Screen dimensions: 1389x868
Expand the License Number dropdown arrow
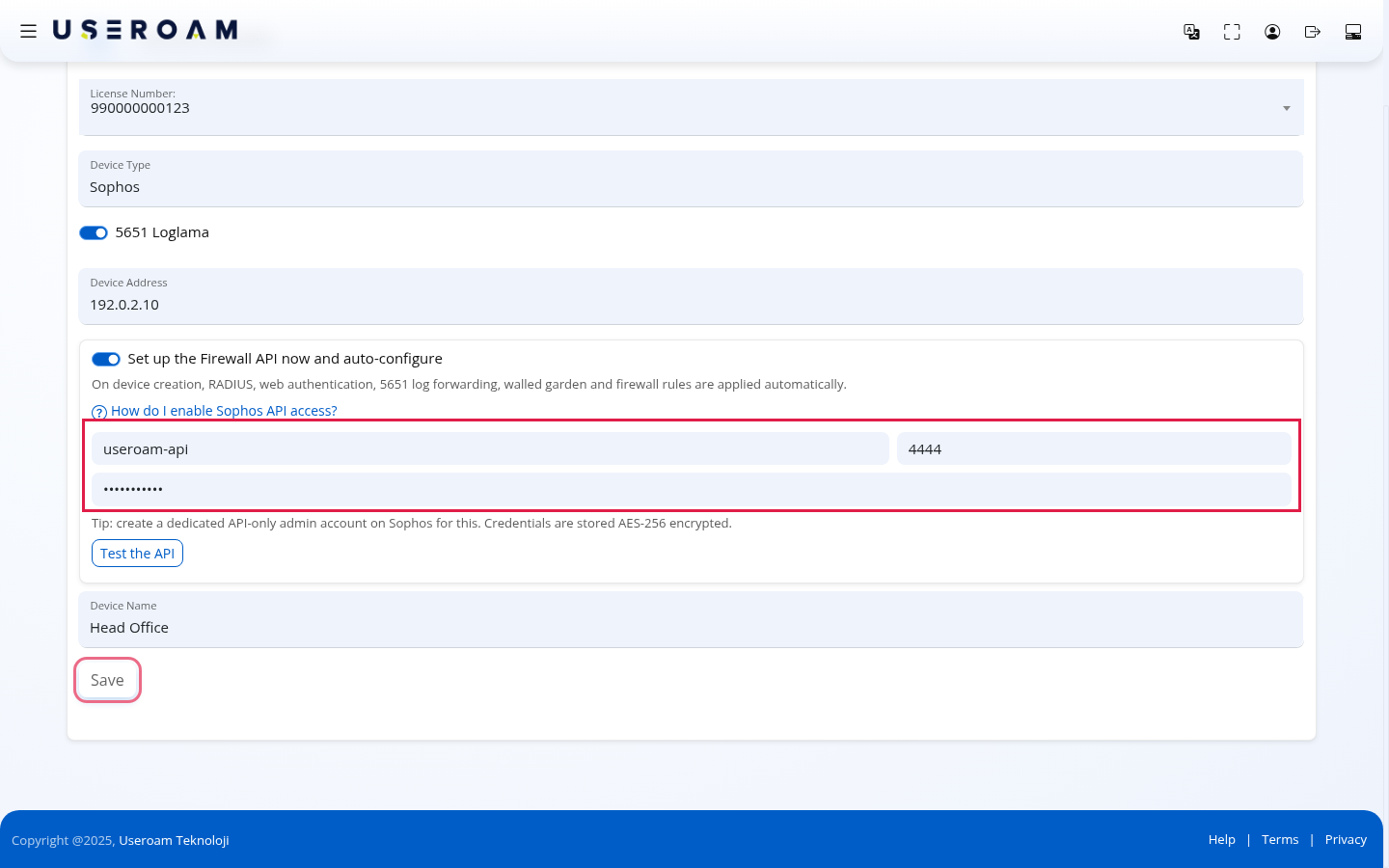coord(1286,108)
